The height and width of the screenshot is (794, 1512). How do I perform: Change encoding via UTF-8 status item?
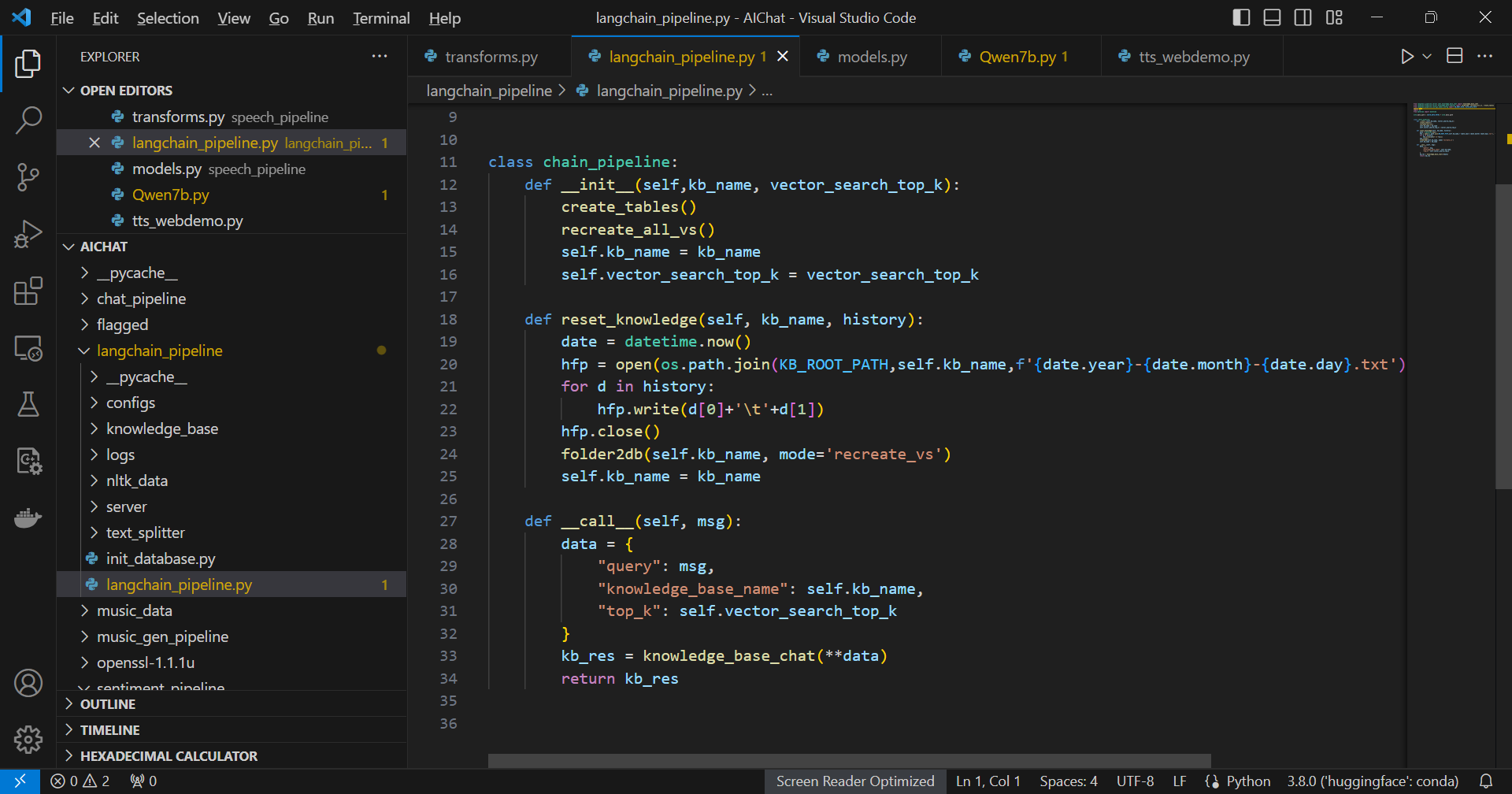coord(1135,781)
